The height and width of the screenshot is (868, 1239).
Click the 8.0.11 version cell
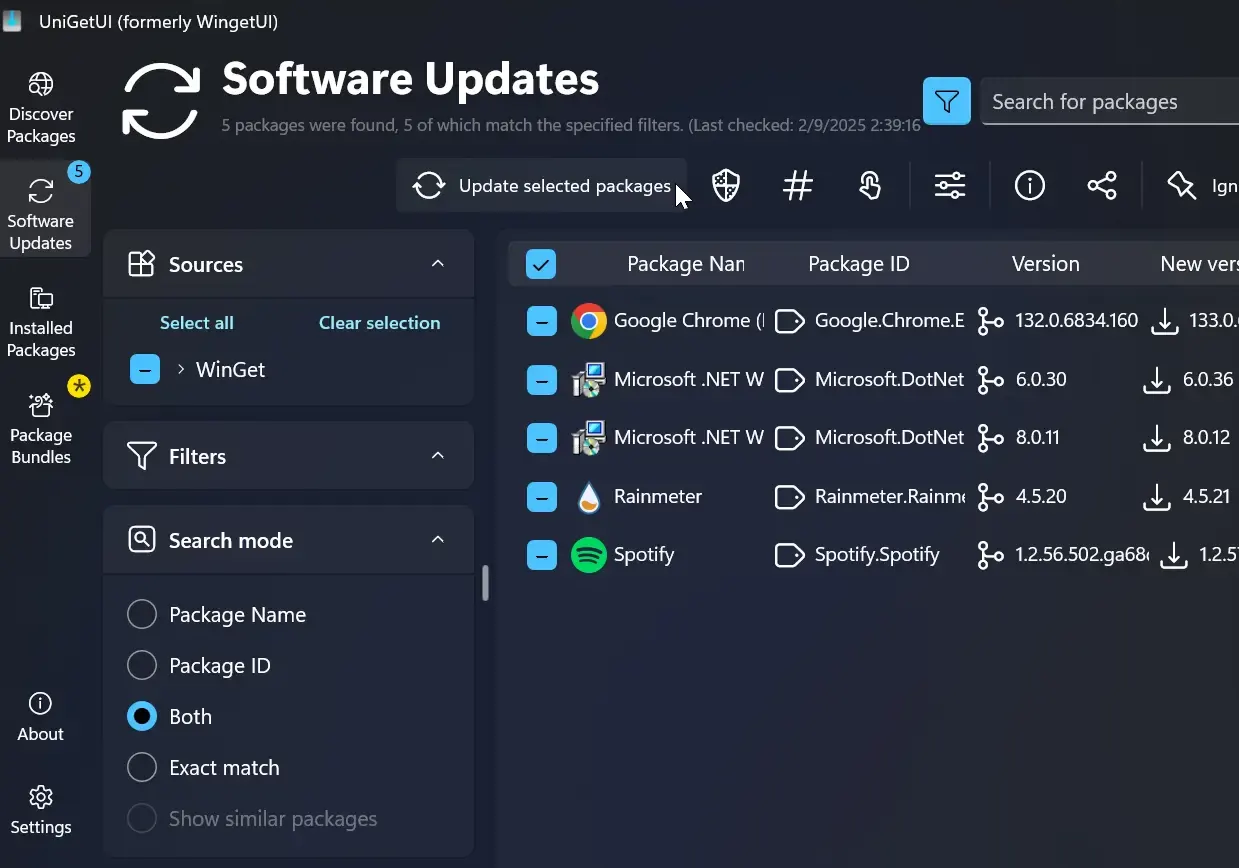click(x=1037, y=438)
